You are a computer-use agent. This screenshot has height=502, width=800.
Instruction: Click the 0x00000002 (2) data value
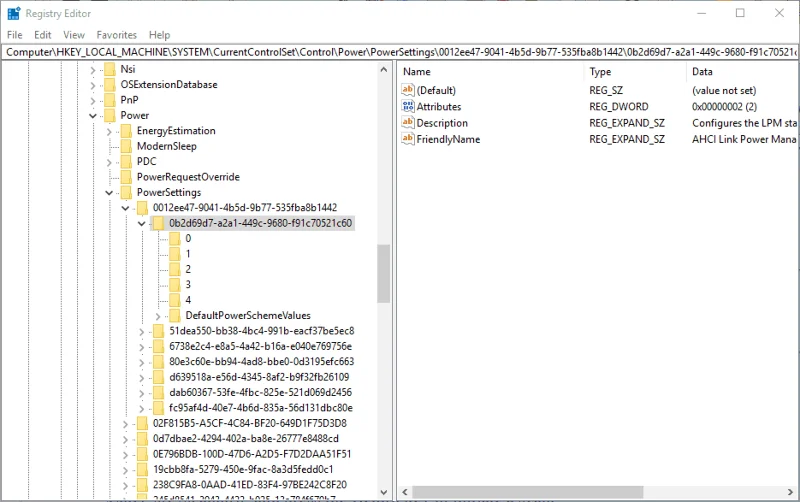[724, 107]
